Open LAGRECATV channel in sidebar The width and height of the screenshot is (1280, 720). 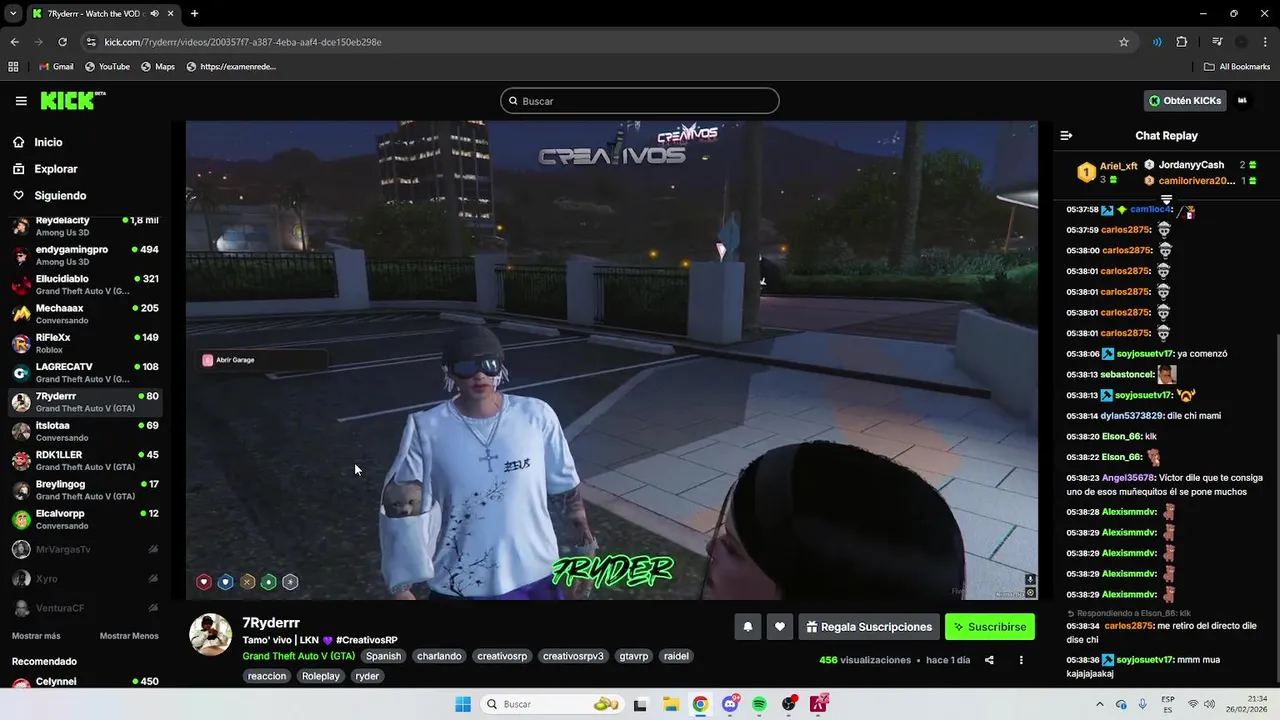86,373
